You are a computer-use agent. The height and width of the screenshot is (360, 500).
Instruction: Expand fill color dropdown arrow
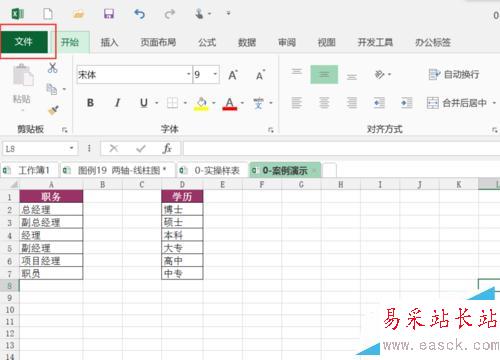214,103
